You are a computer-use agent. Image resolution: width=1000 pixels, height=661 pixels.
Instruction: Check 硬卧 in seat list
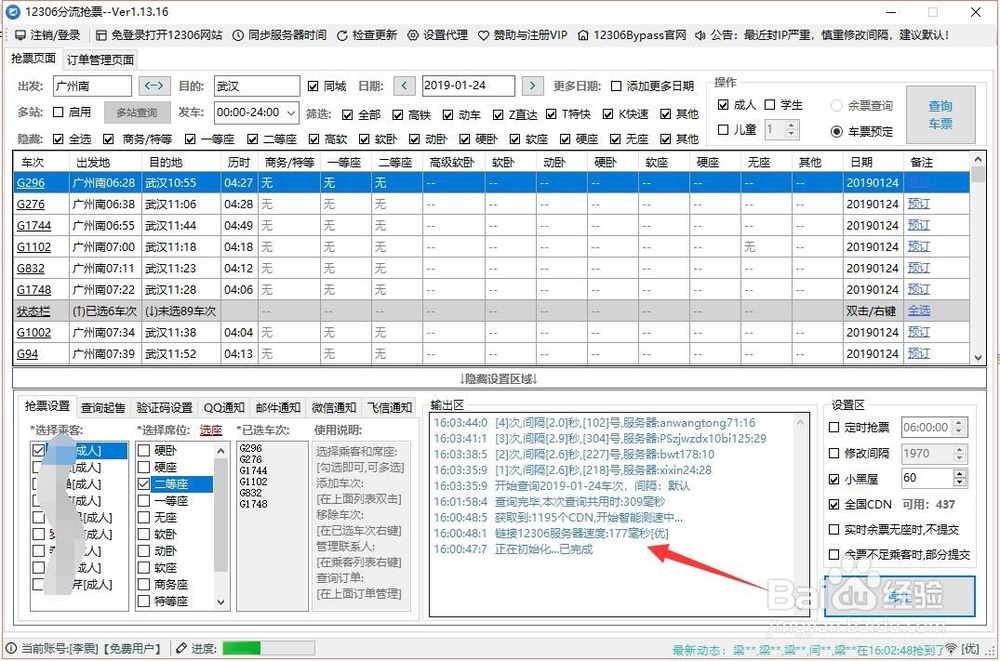pyautogui.click(x=144, y=450)
